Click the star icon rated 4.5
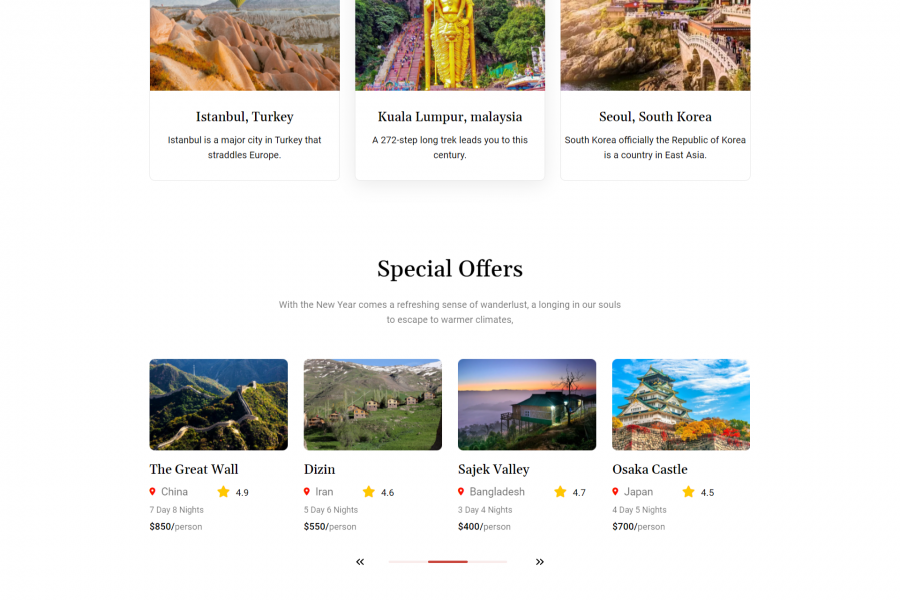Viewport: 900px width, 600px height. coord(688,491)
